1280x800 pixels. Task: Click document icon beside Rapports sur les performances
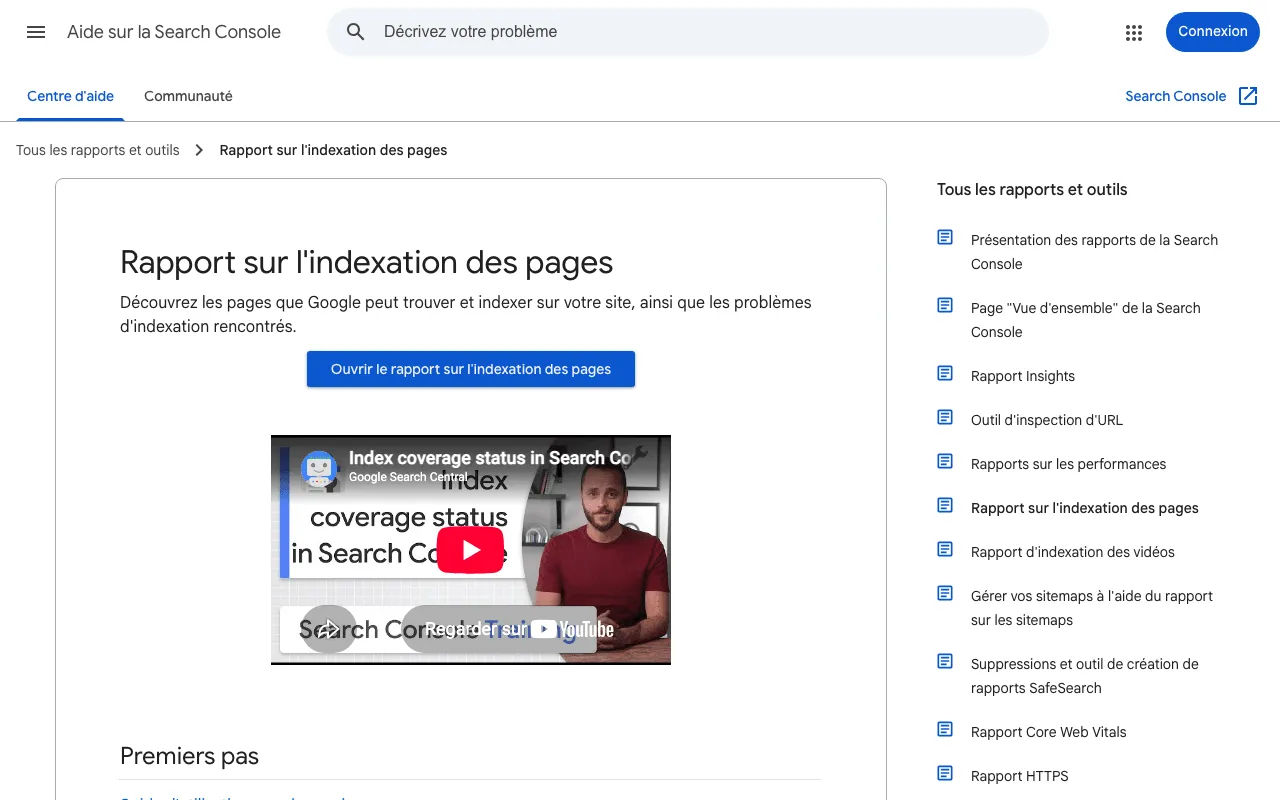(945, 461)
